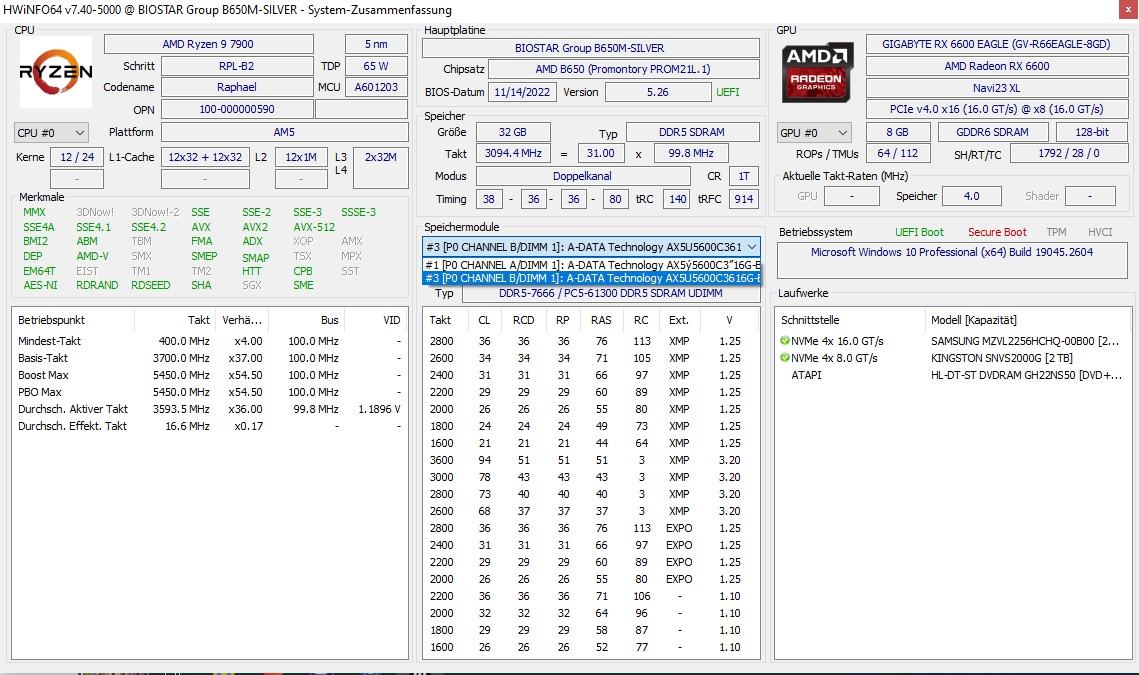
Task: Click the cores value 12 / 24
Action: [x=77, y=157]
